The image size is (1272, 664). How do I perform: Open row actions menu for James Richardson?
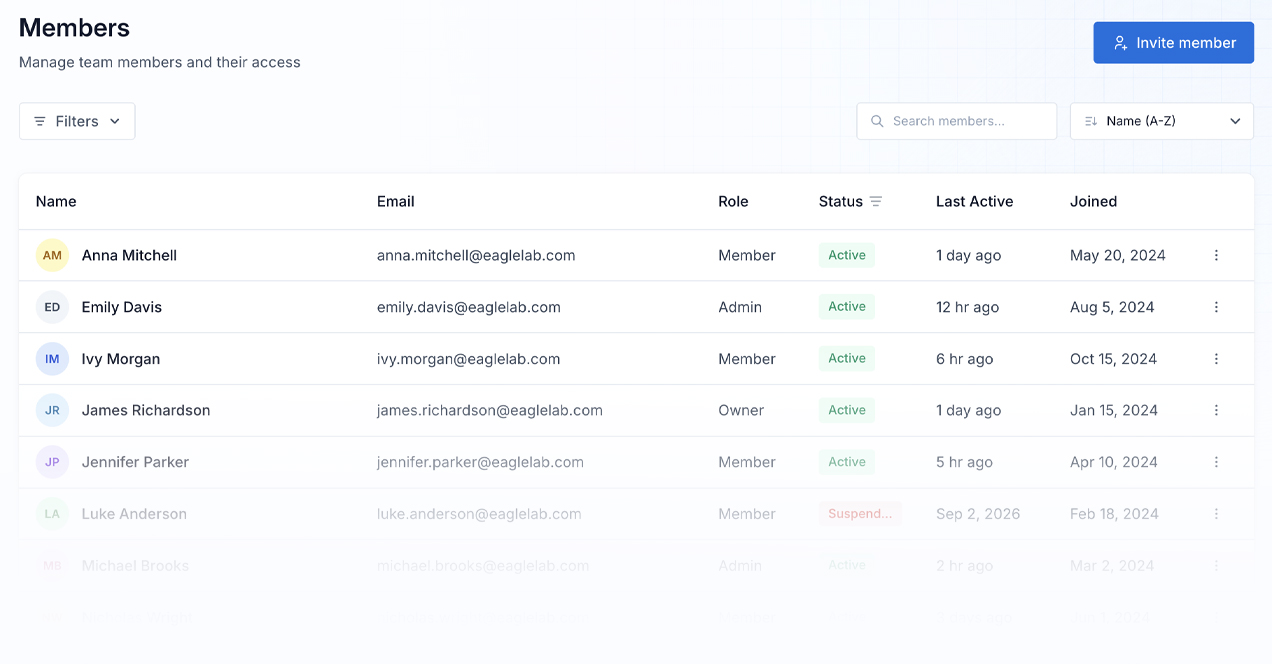[x=1216, y=410]
